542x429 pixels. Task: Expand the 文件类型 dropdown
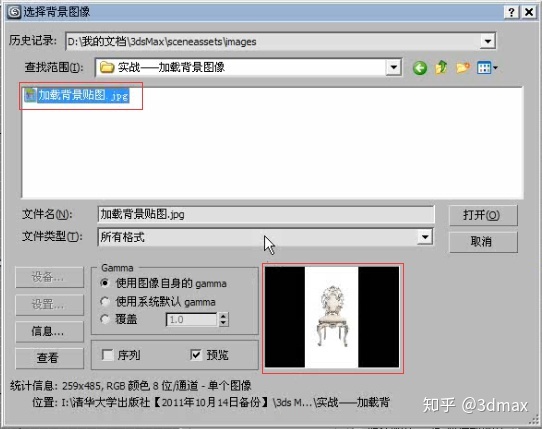pyautogui.click(x=425, y=237)
